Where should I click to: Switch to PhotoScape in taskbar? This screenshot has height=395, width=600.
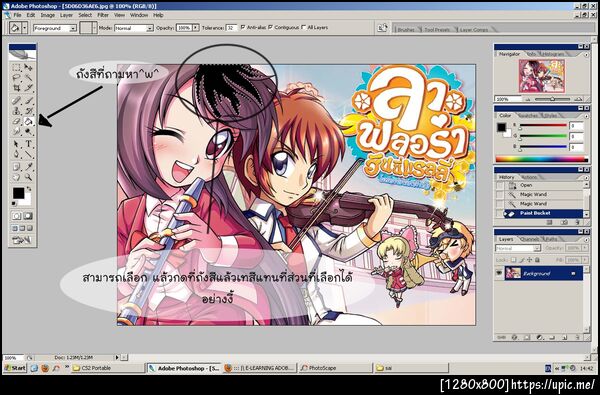[335, 368]
